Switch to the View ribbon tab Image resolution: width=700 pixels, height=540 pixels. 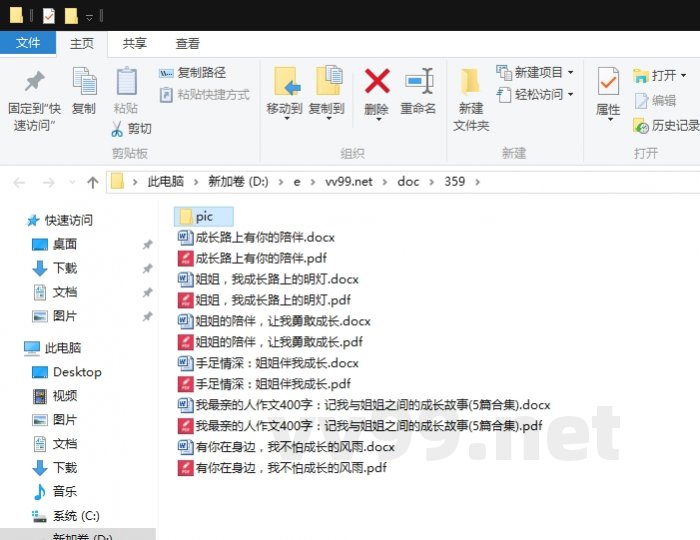coord(188,43)
